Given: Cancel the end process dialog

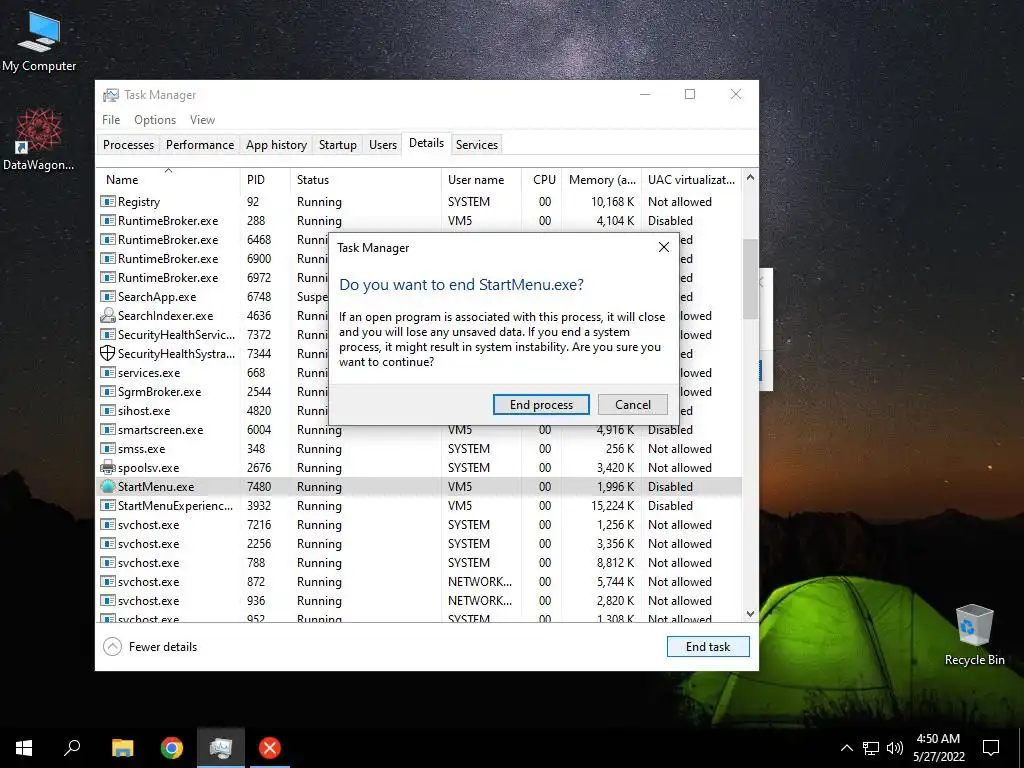Looking at the screenshot, I should (632, 404).
